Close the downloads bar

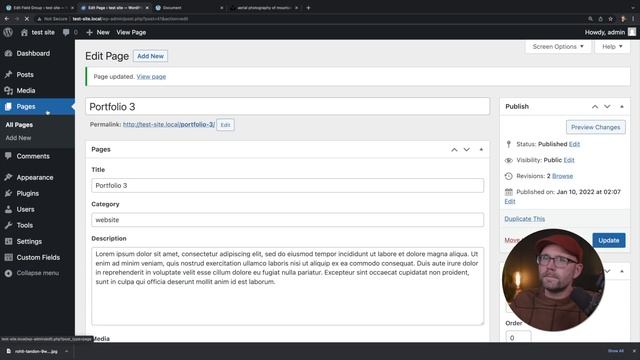[634, 351]
